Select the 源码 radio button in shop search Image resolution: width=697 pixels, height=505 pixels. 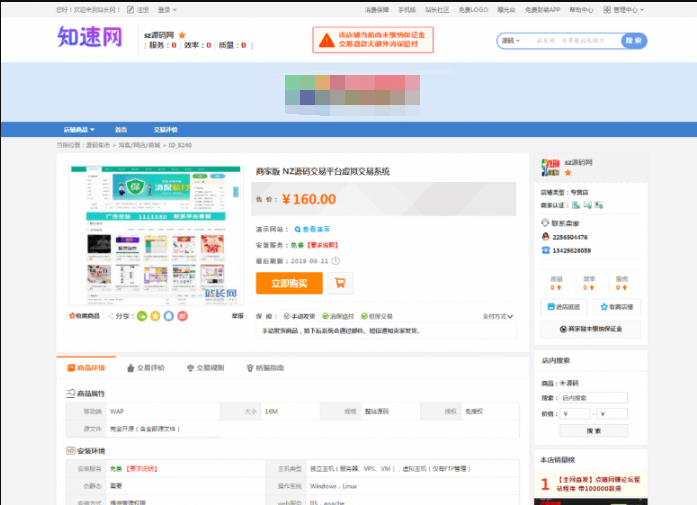click(x=563, y=383)
